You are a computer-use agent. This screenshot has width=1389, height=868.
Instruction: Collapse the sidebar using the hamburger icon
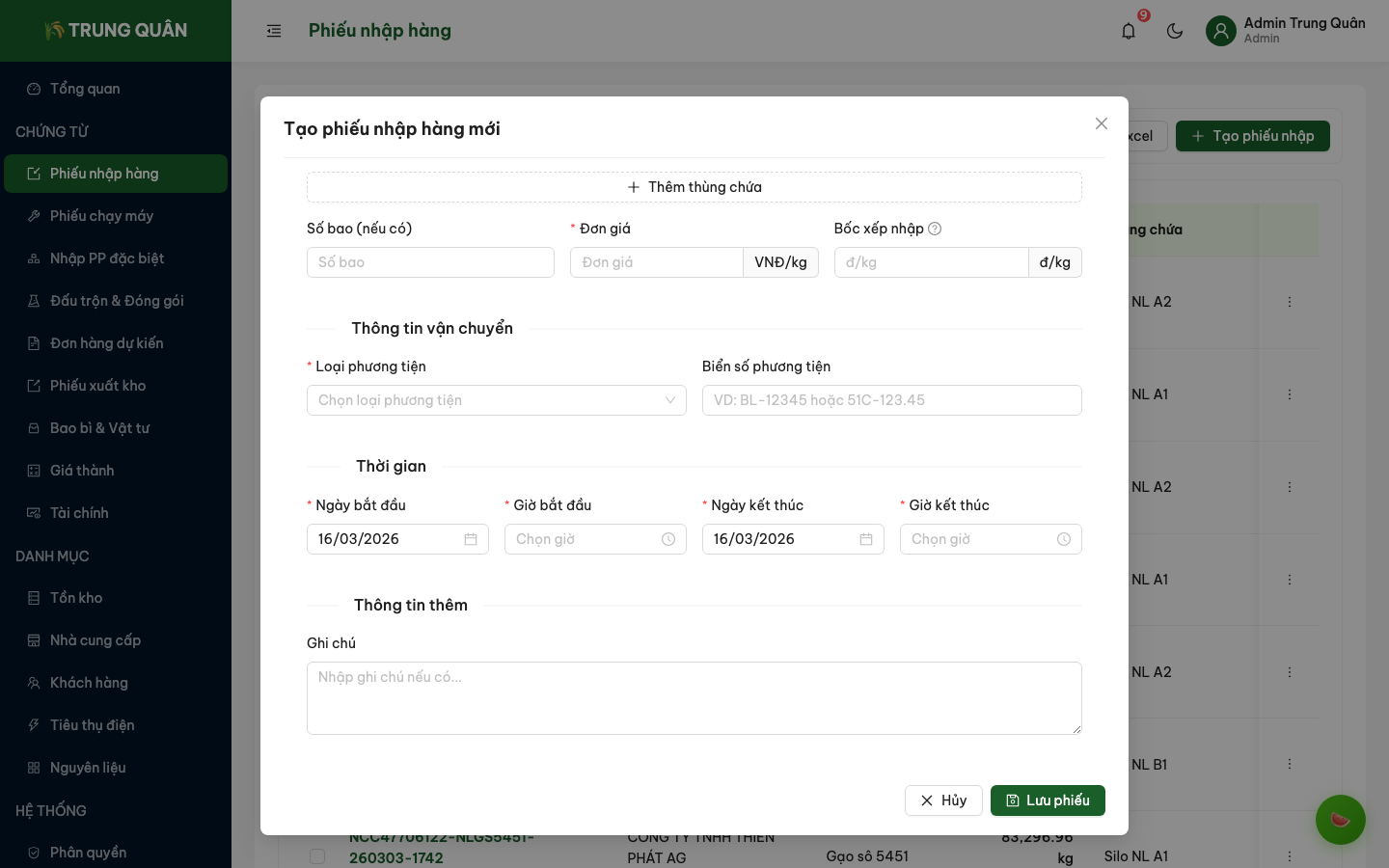click(x=274, y=31)
